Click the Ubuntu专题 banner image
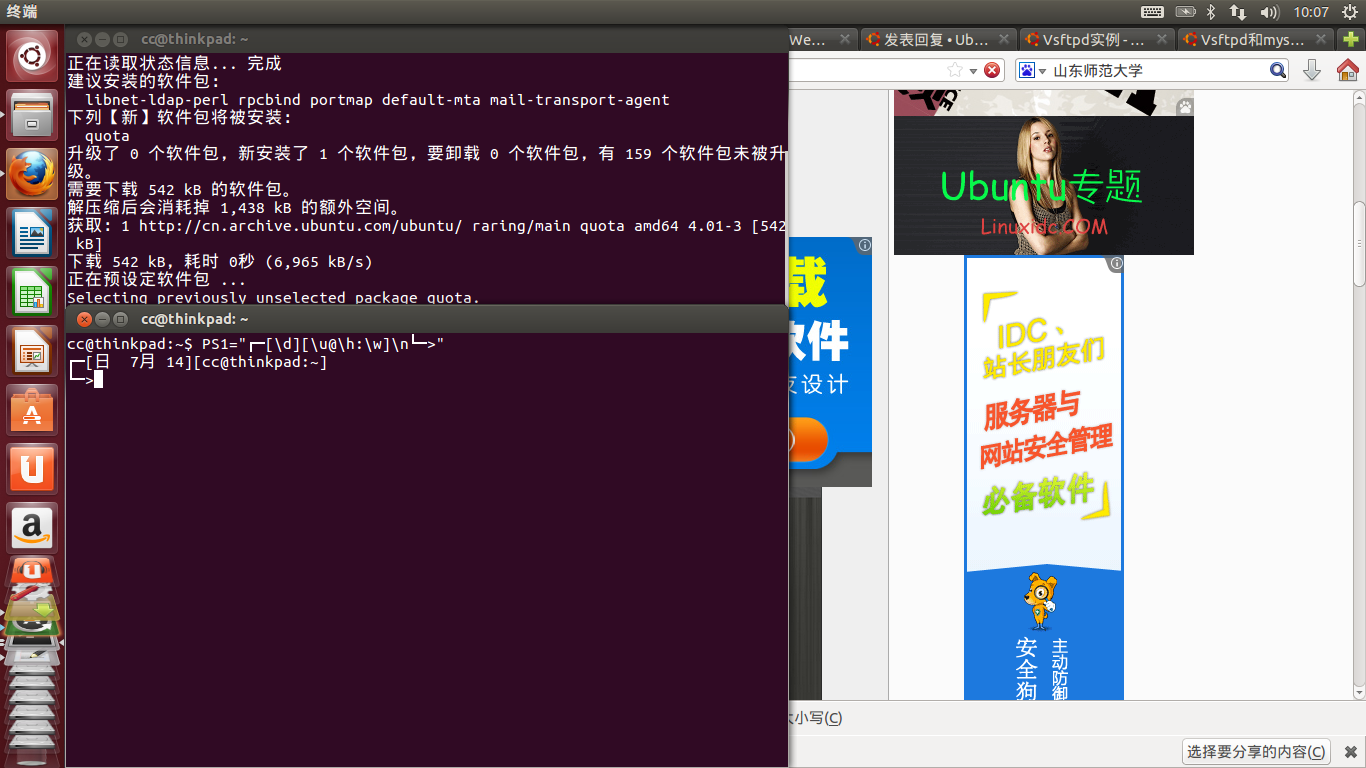This screenshot has width=1366, height=768. click(x=1043, y=185)
